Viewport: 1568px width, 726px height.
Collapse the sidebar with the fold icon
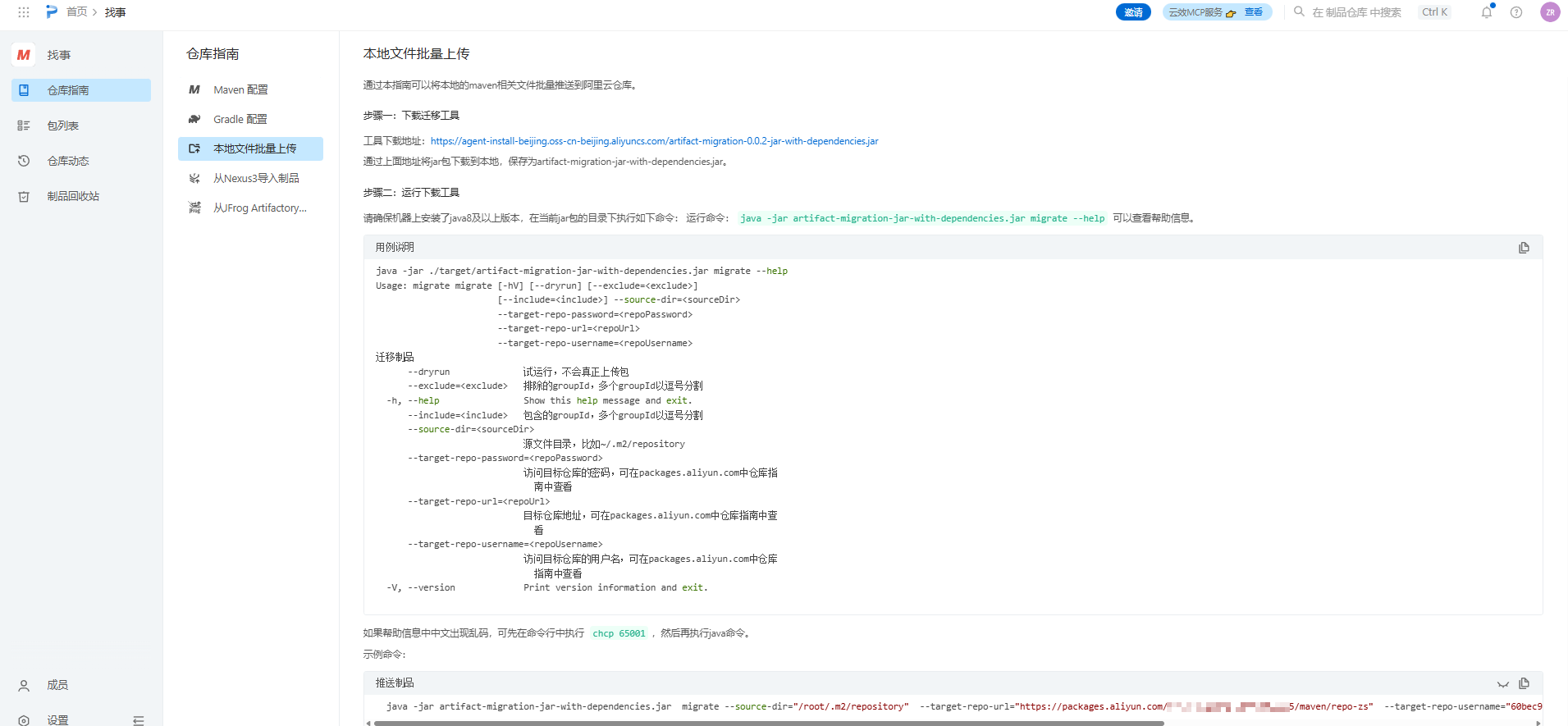(138, 720)
